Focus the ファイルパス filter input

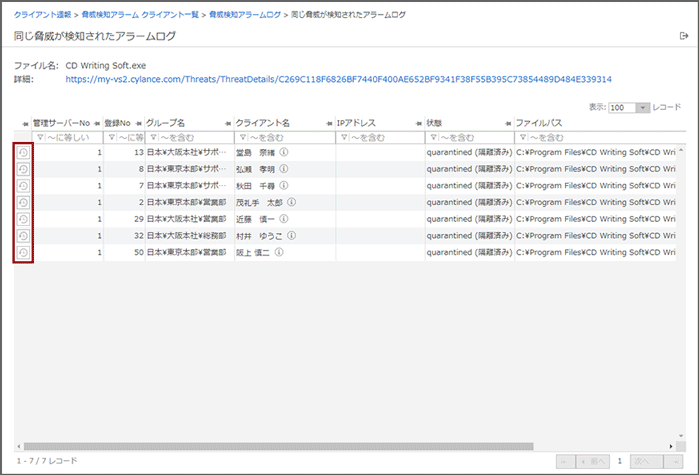pyautogui.click(x=606, y=137)
